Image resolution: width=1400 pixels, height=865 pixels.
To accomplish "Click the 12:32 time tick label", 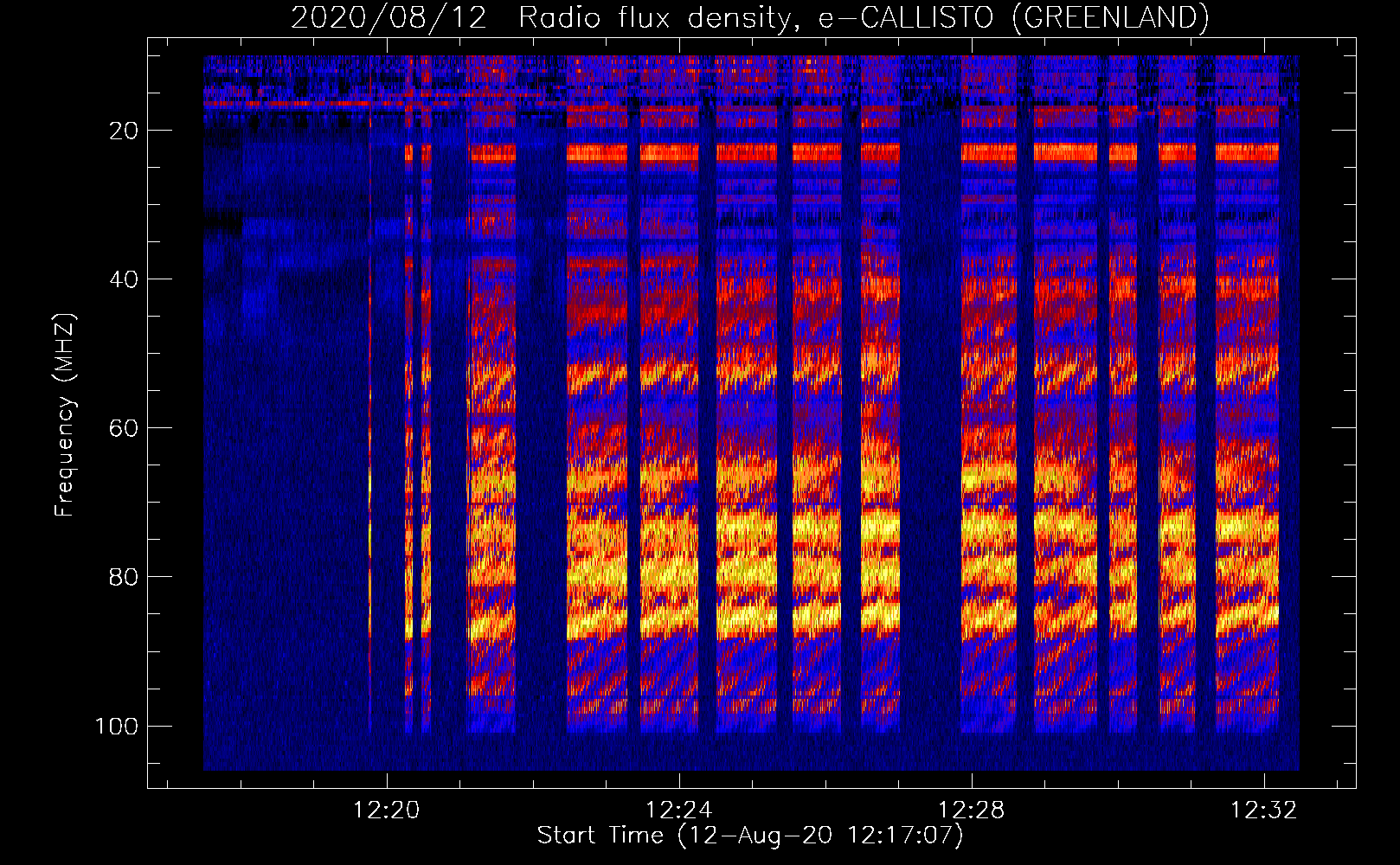I will click(1264, 810).
